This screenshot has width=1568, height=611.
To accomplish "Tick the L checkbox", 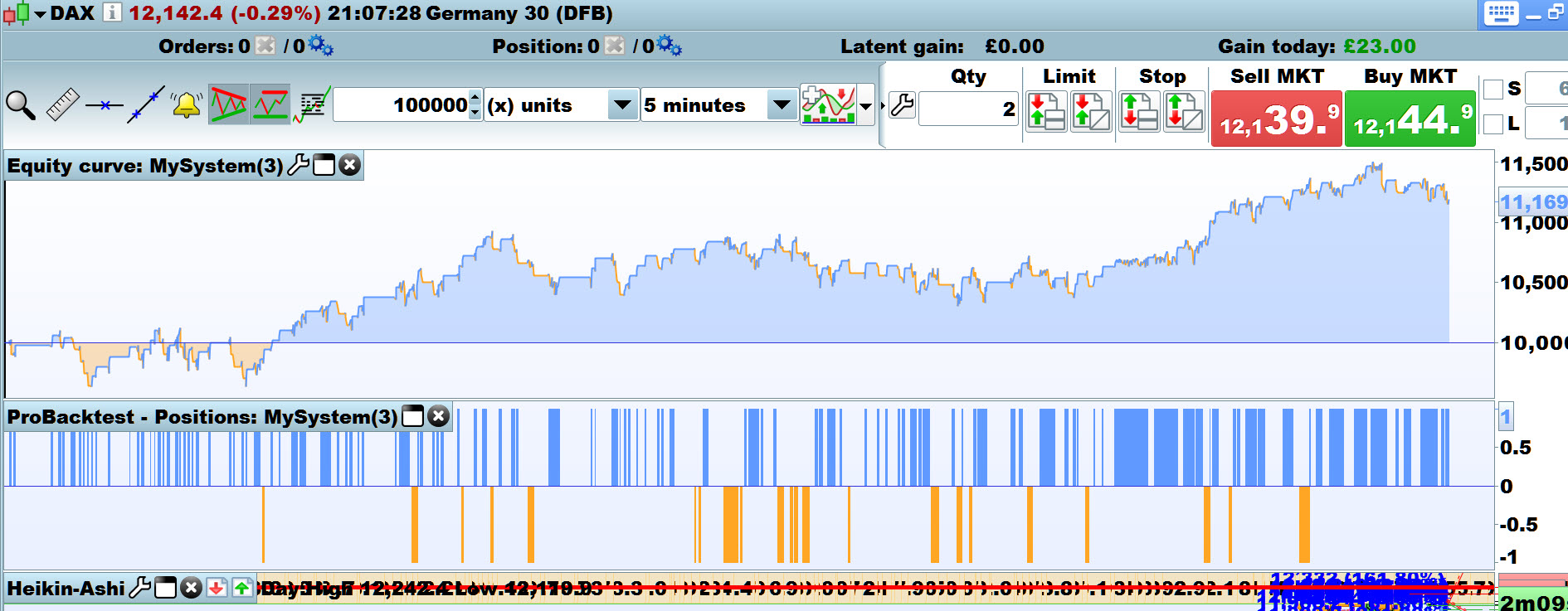I will (1493, 124).
